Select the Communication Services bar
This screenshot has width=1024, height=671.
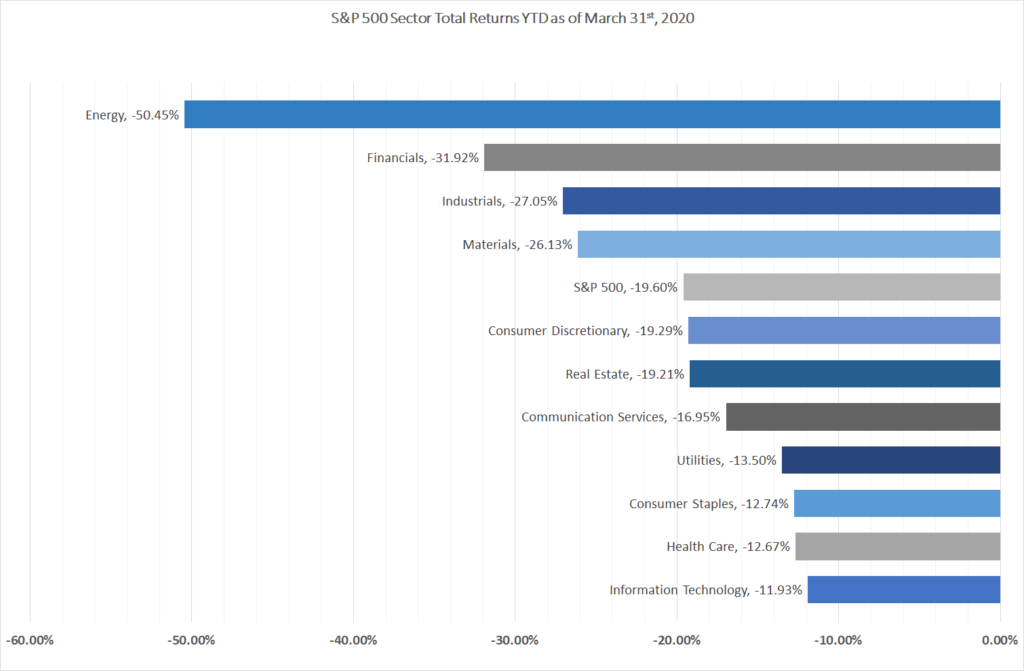click(x=863, y=417)
